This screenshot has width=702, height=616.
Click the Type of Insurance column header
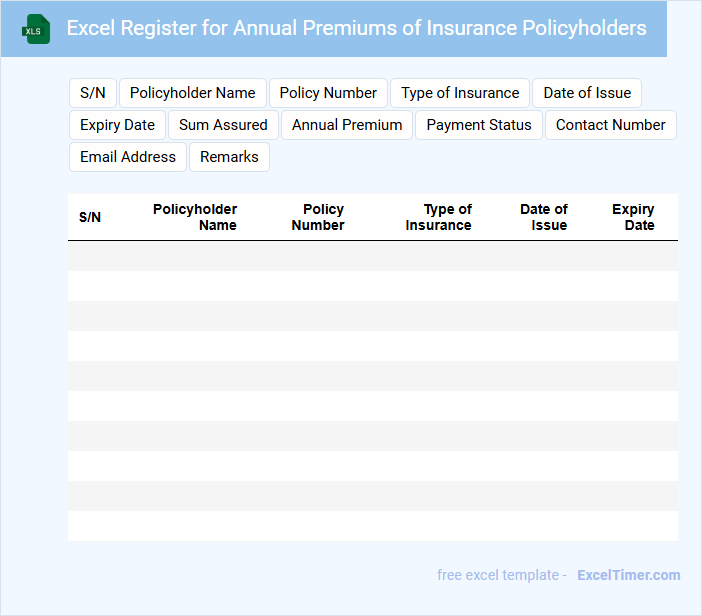pyautogui.click(x=439, y=217)
